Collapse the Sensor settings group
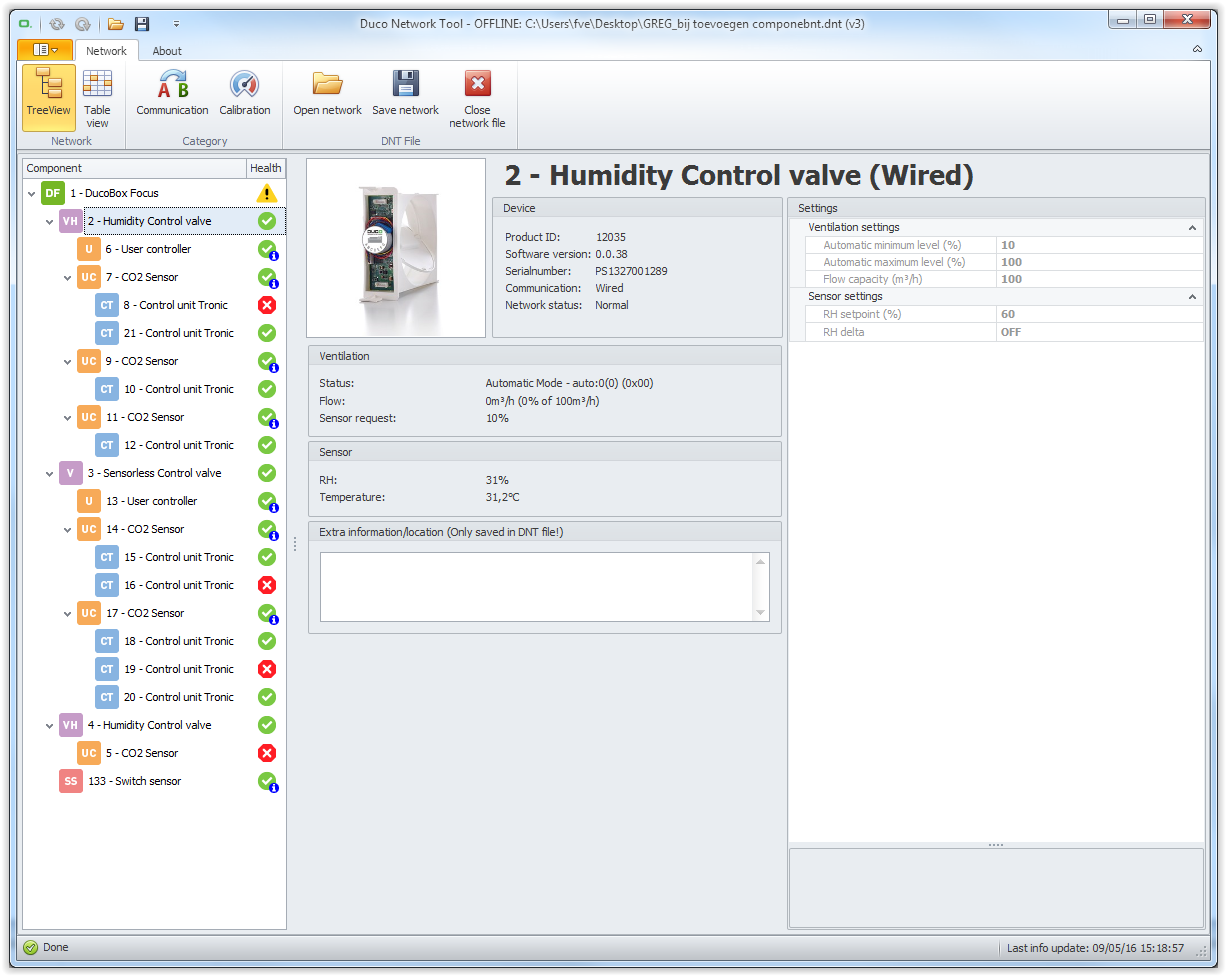The image size is (1226, 976). pyautogui.click(x=1192, y=297)
